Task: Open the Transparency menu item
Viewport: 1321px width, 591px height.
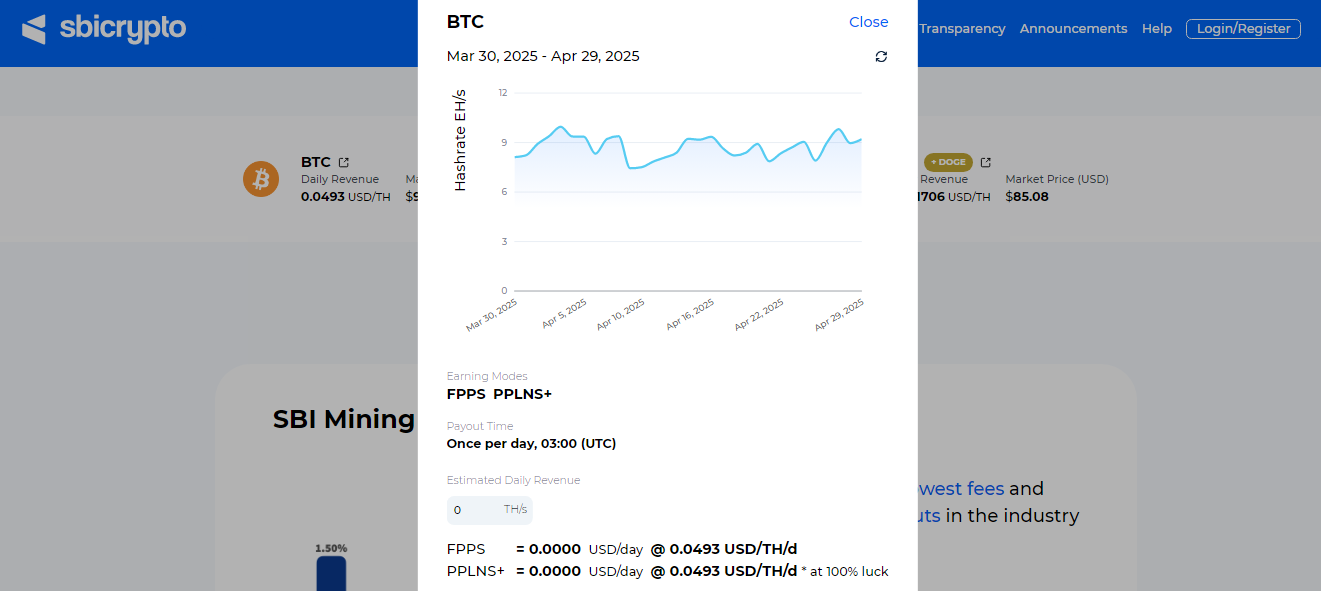Action: click(962, 29)
